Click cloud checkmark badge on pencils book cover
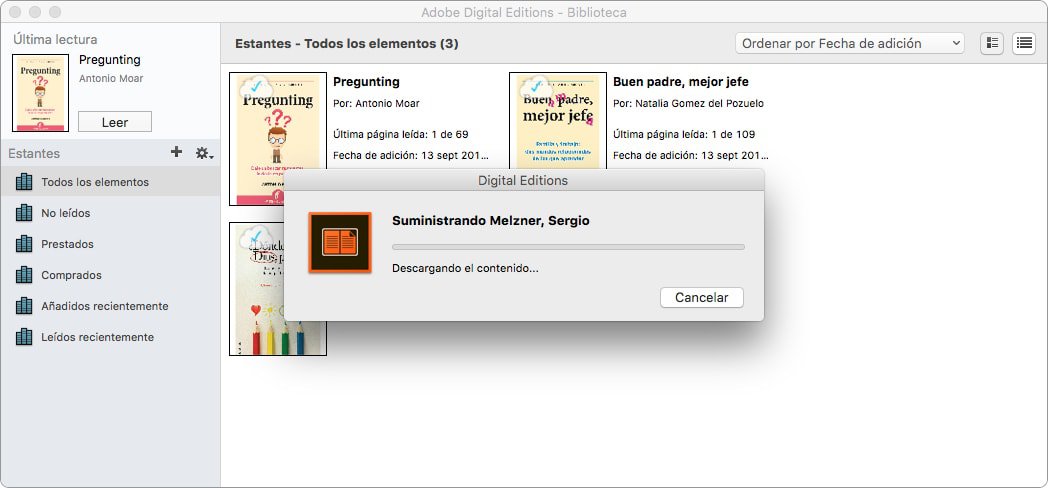Screen dimensions: 1048x488 point(255,237)
